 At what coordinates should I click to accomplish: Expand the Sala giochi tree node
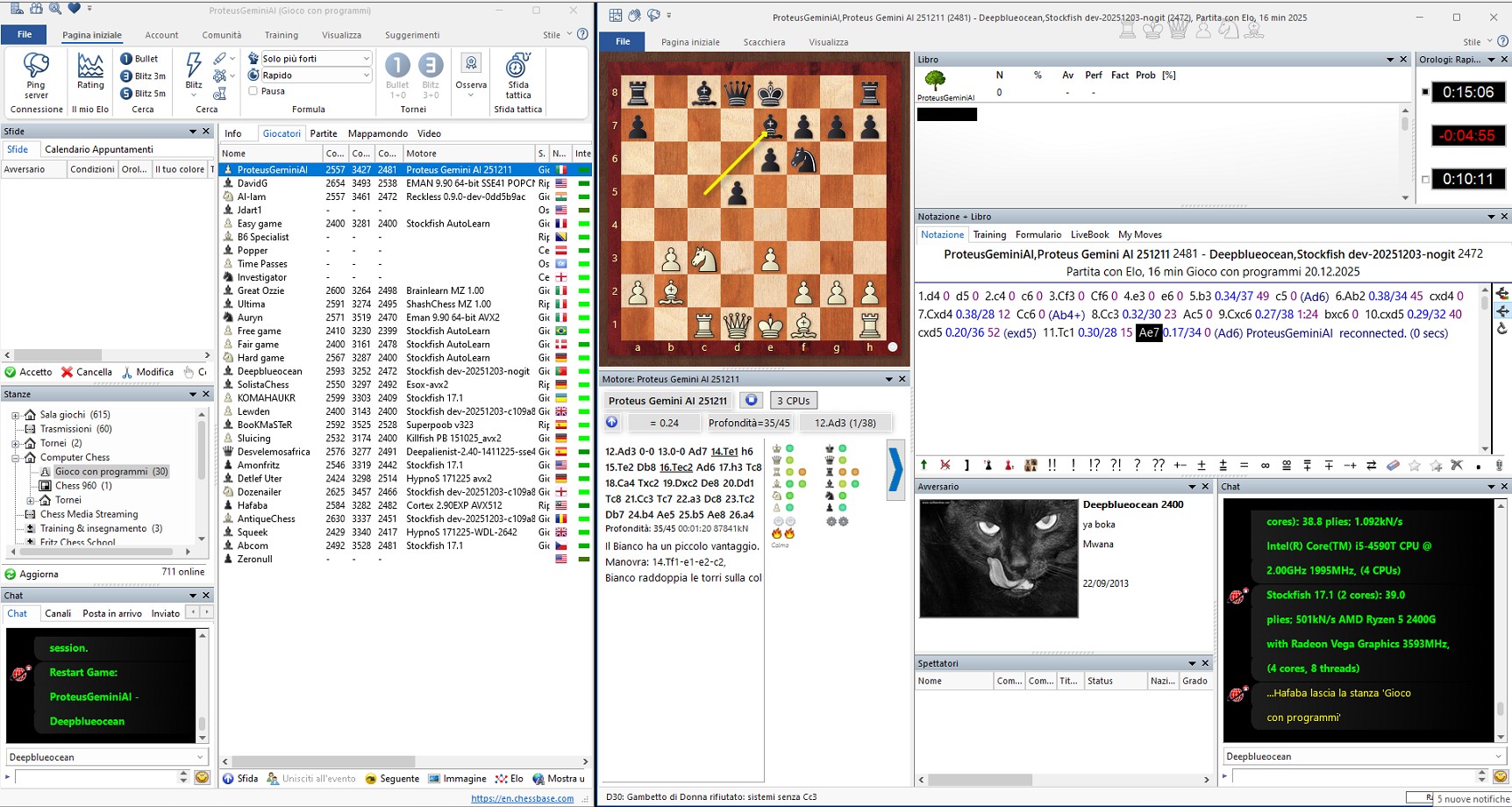pos(15,415)
